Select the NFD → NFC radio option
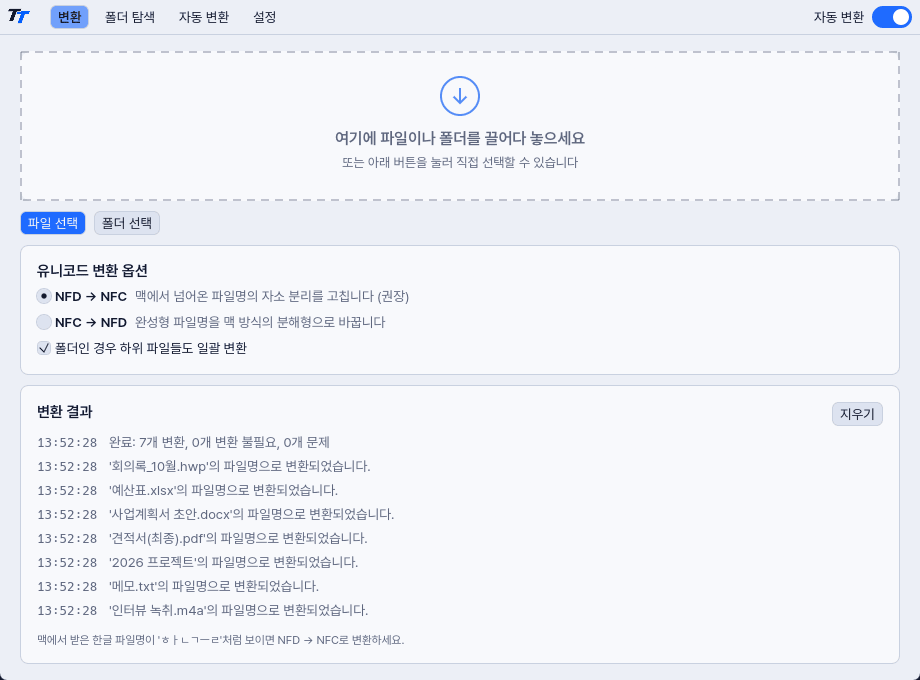920x680 pixels. 44,296
